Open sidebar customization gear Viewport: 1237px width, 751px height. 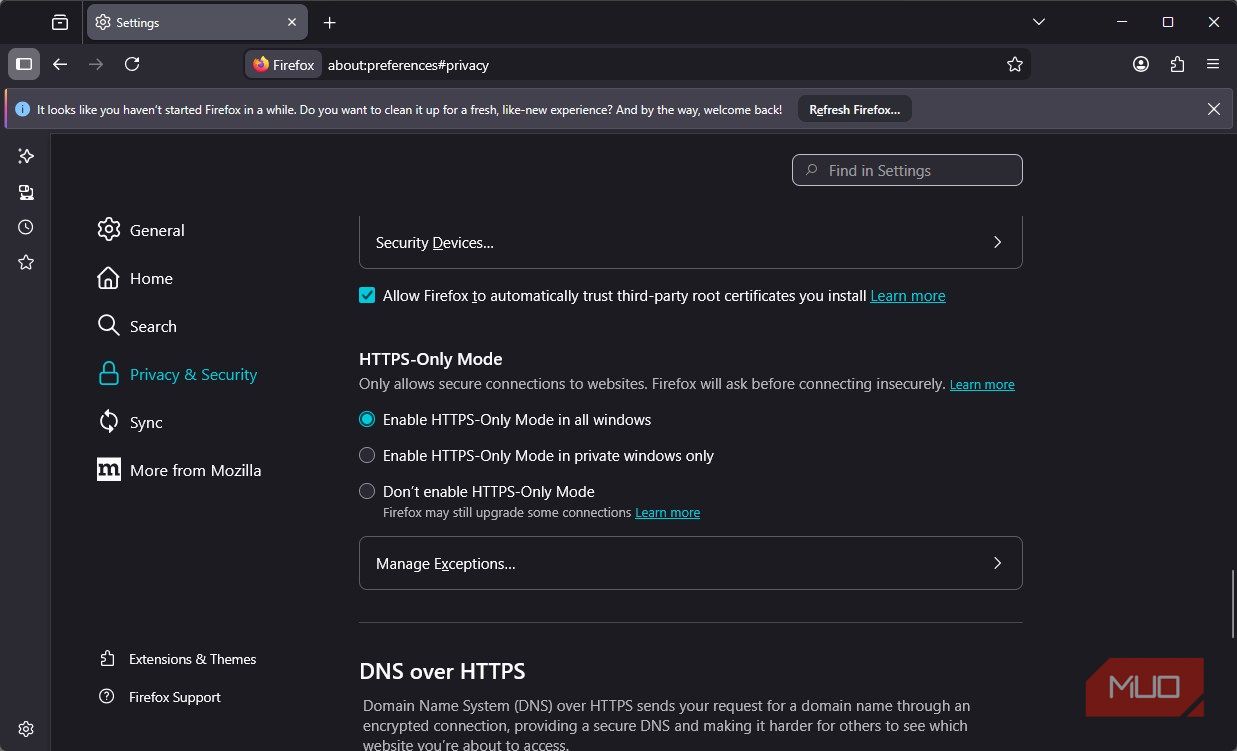click(26, 729)
